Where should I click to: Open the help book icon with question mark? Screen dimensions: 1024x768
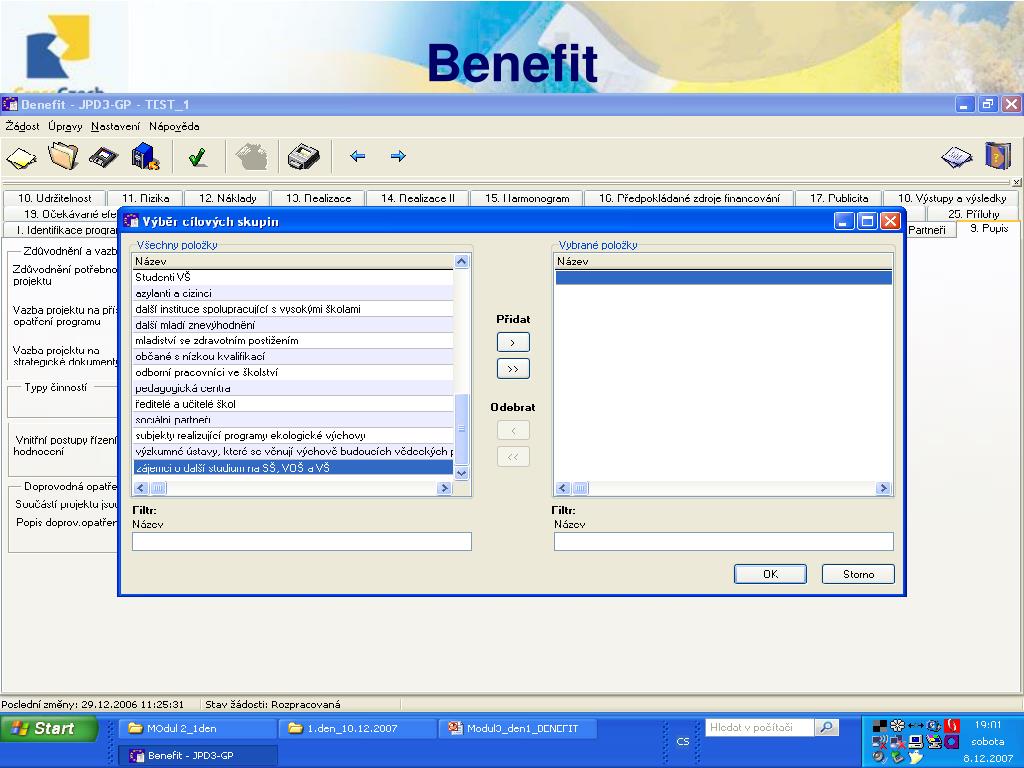point(999,156)
